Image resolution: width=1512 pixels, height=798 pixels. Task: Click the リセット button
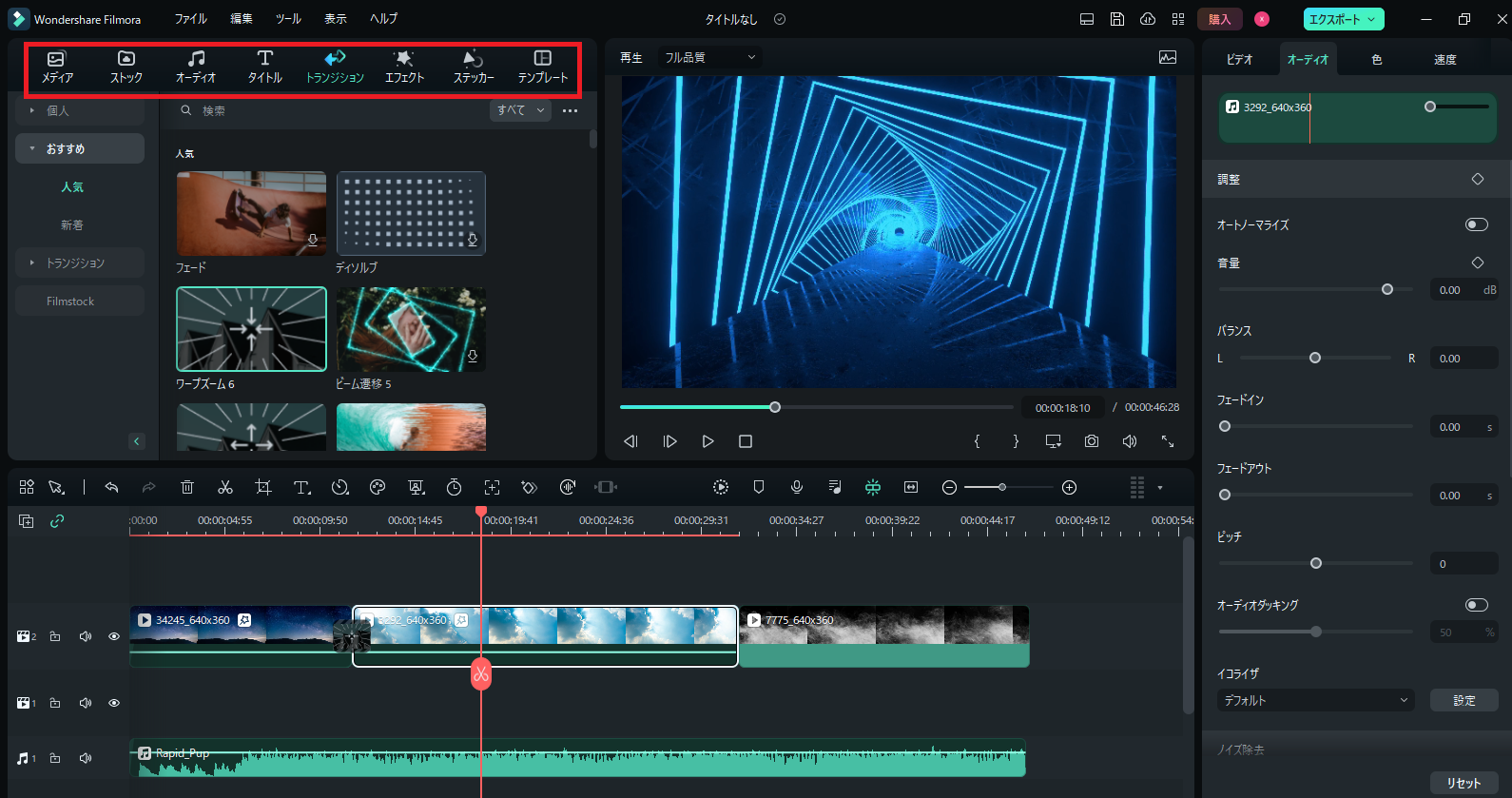point(1464,783)
